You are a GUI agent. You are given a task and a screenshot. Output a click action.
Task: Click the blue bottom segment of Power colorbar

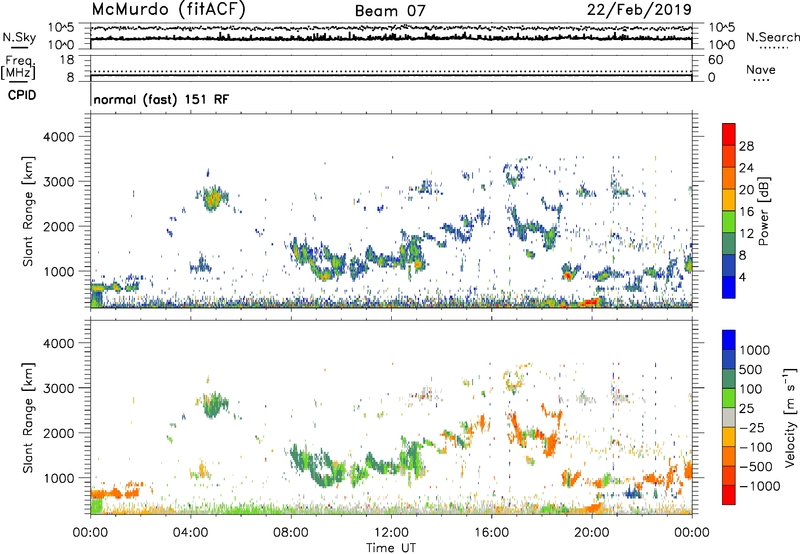[729, 287]
